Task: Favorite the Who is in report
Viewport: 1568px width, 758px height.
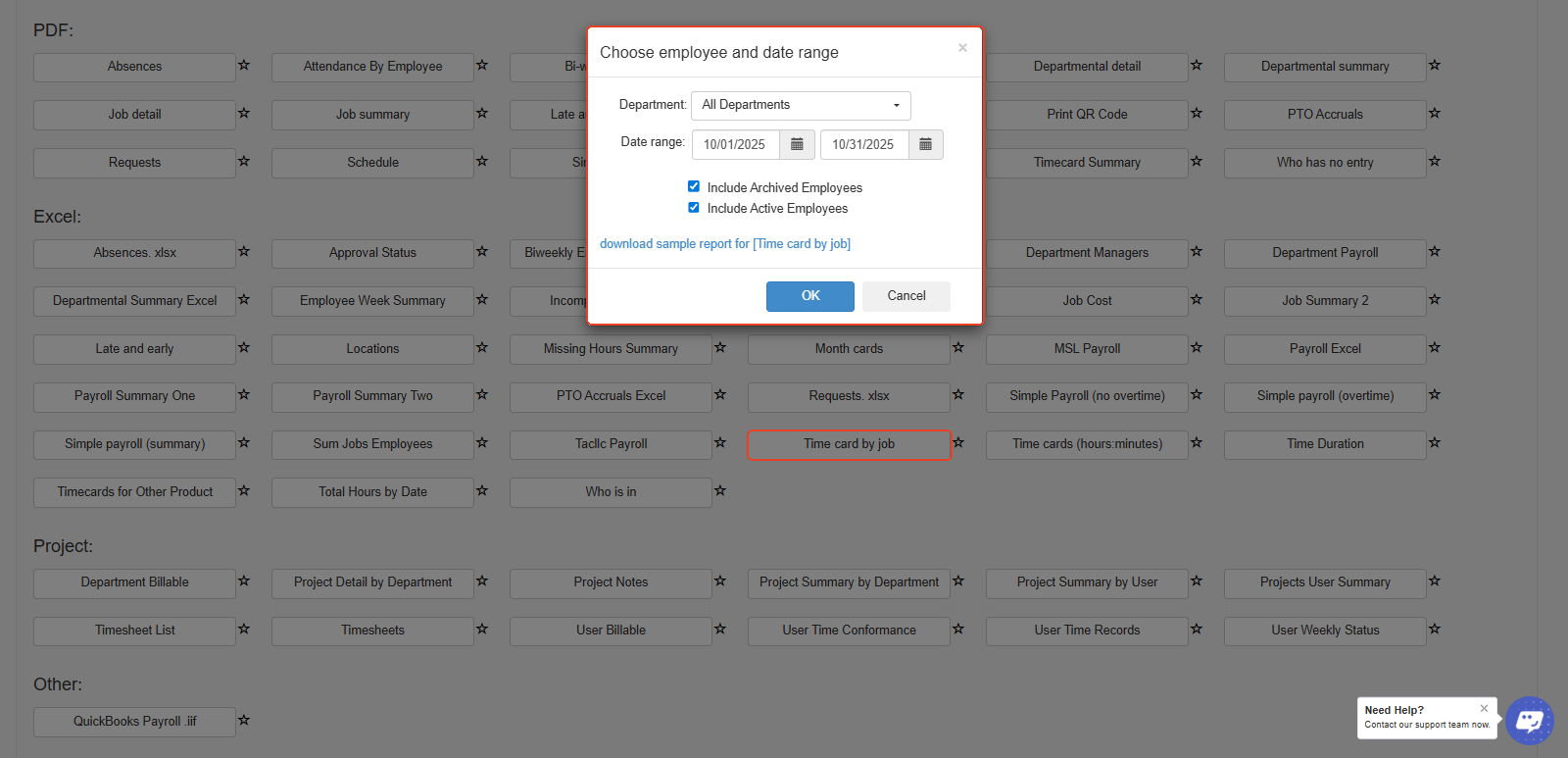Action: [720, 491]
